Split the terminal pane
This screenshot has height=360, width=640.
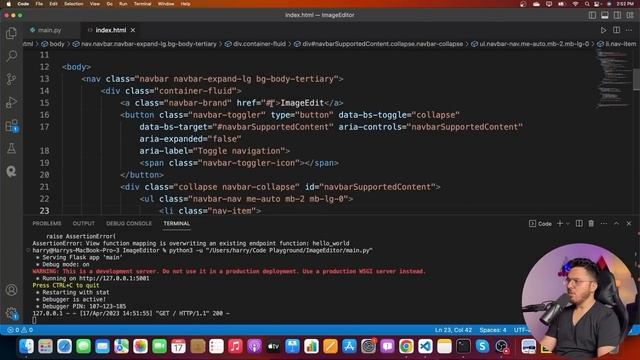pos(579,223)
